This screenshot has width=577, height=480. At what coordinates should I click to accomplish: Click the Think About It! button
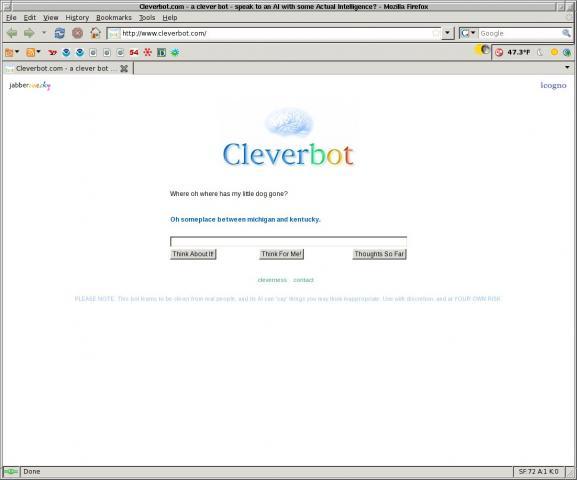tap(193, 254)
